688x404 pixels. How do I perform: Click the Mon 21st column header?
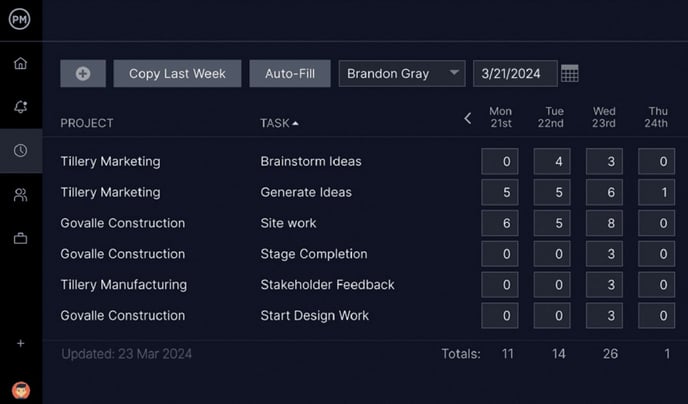501,117
